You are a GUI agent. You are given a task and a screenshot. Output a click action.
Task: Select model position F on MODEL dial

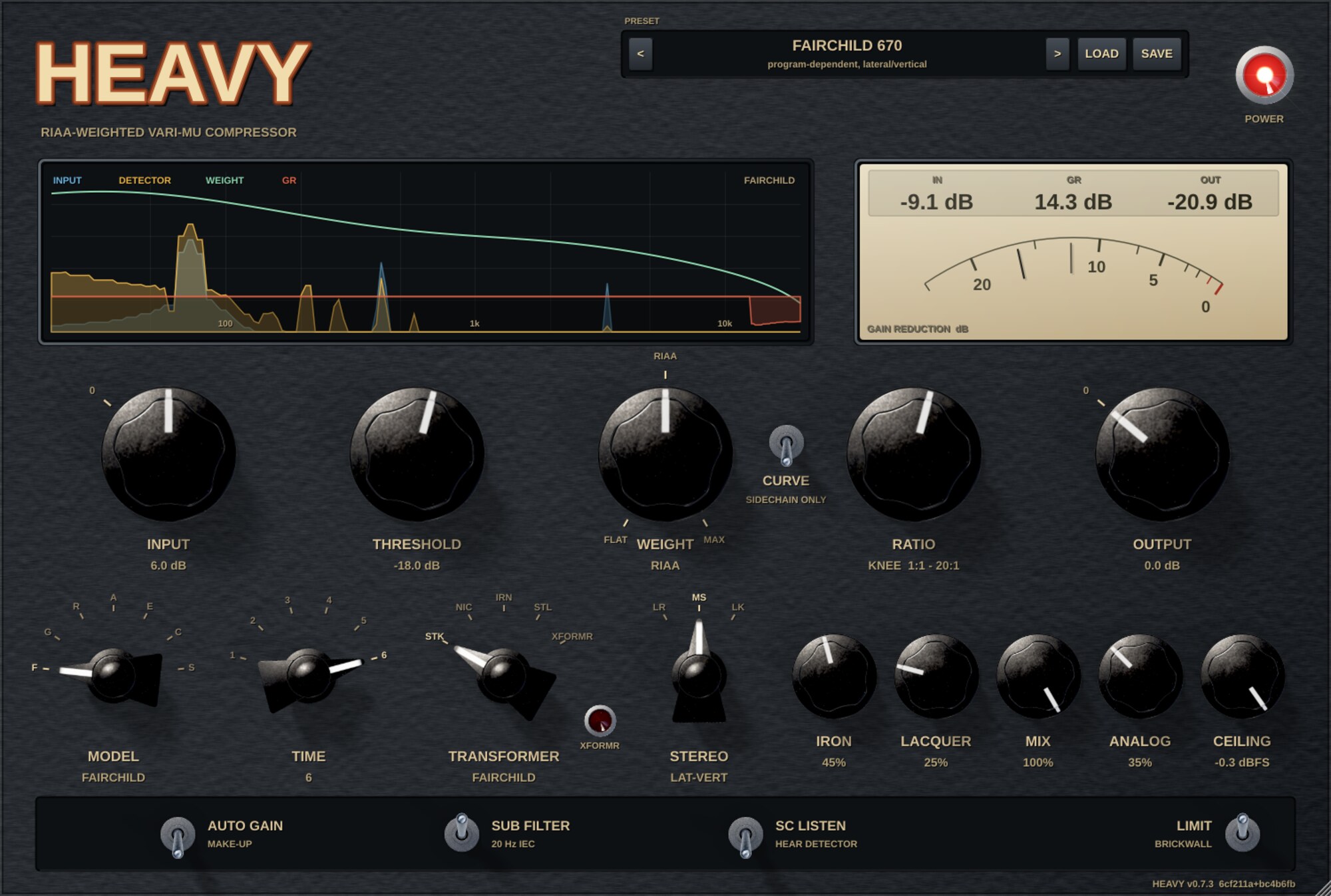tap(35, 667)
